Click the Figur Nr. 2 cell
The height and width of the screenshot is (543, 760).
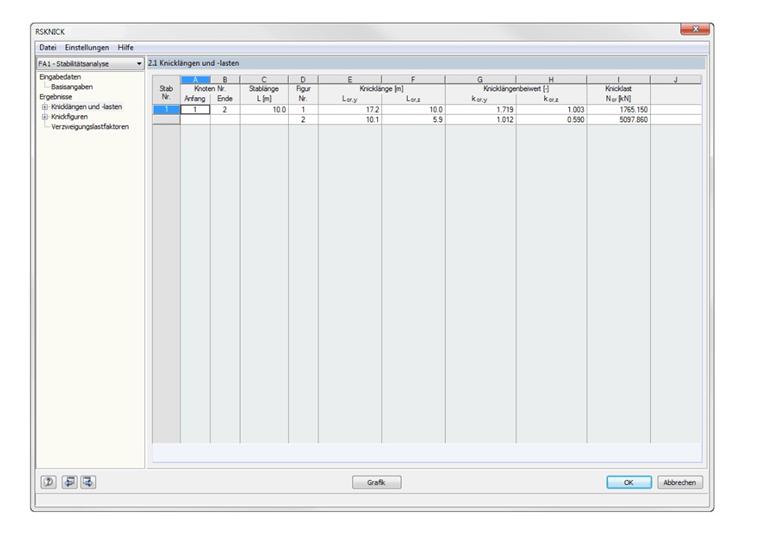tap(303, 119)
